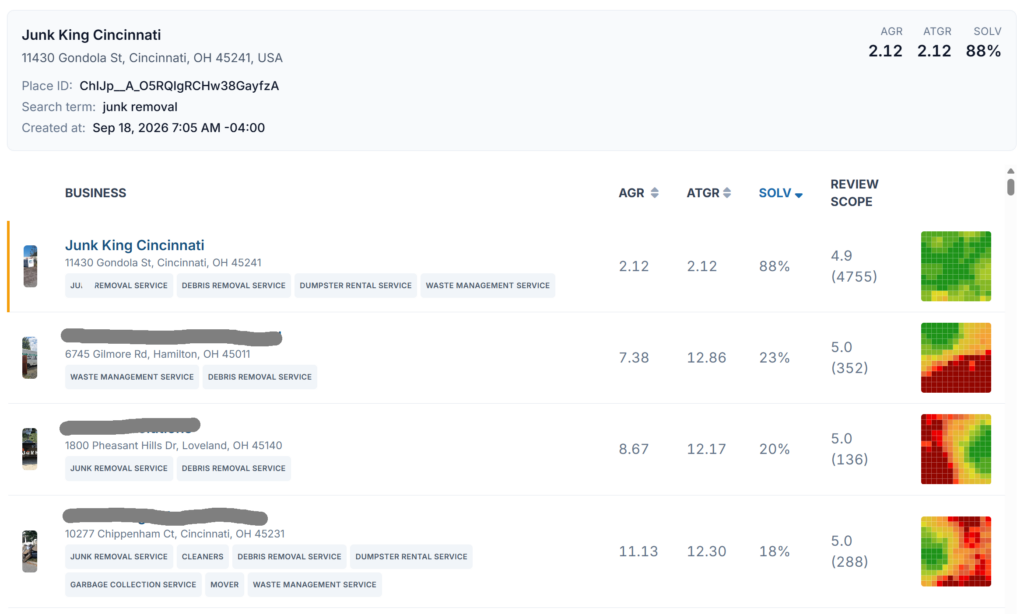
Task: Click review score 5.0 (352)
Action: (849, 357)
